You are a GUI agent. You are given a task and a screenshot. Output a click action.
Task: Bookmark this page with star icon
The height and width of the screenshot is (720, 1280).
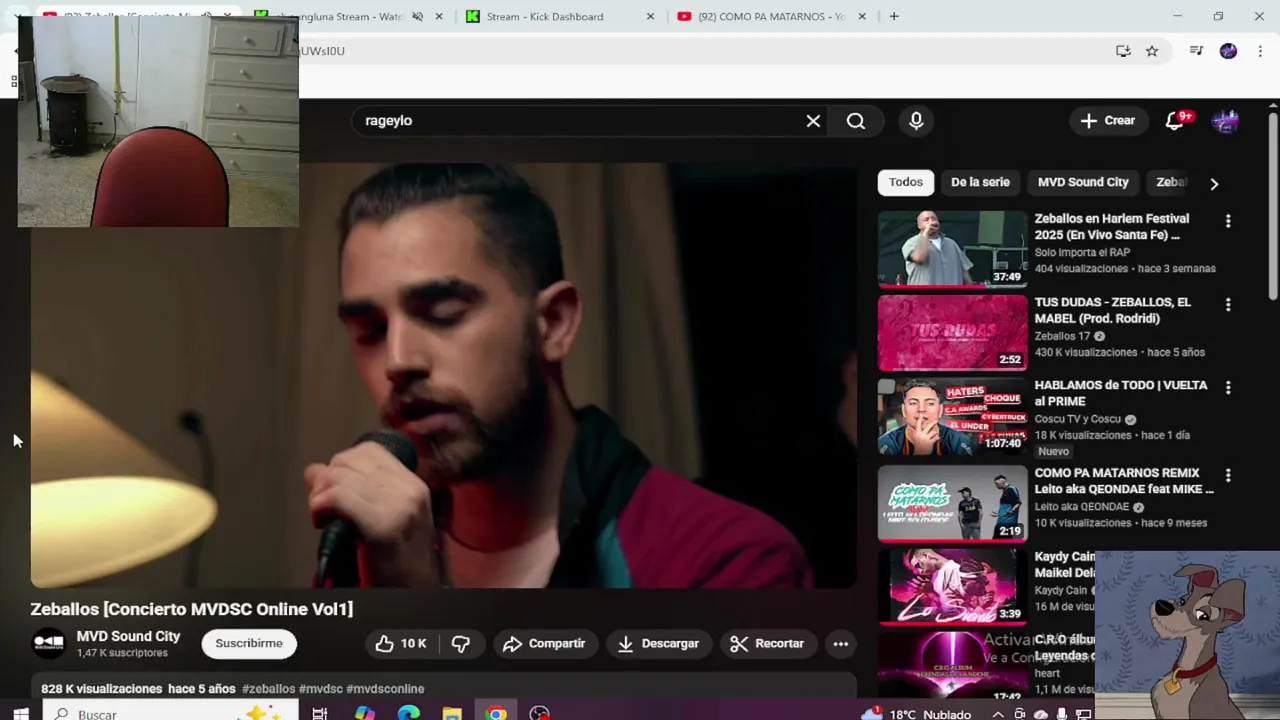[1152, 51]
